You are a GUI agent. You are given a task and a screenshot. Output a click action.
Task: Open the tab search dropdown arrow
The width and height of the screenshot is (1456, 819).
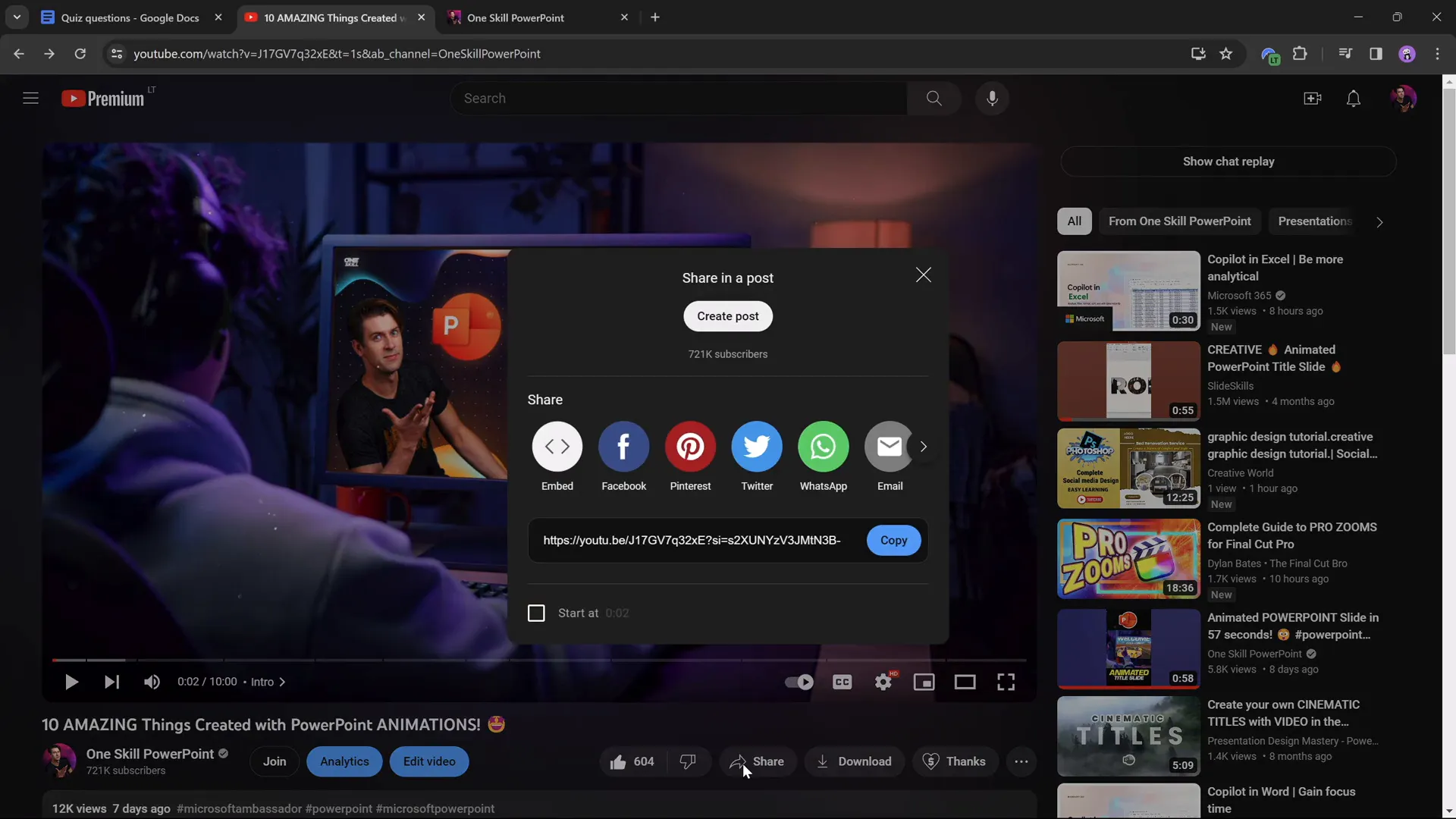[17, 17]
